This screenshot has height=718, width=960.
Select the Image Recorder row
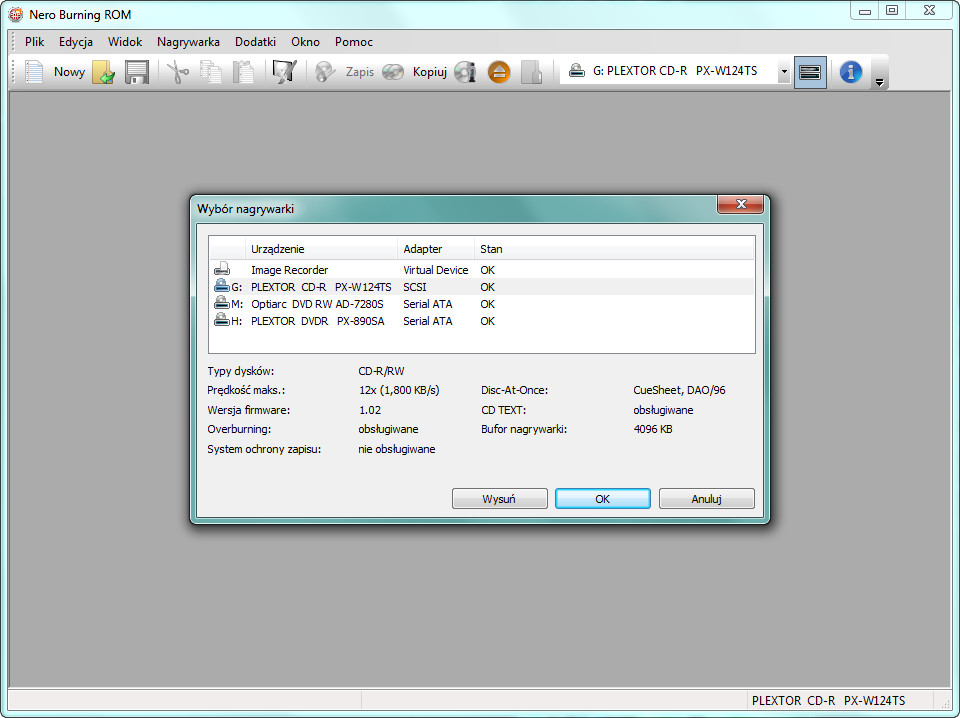click(481, 270)
